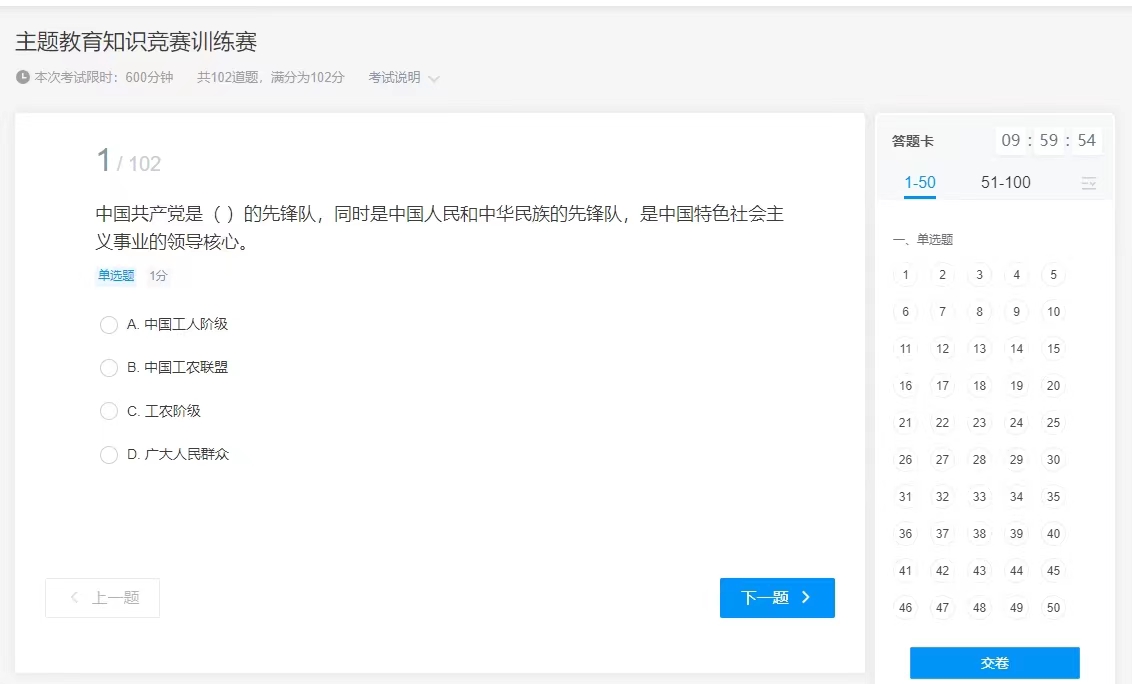Click the clock icon beside the exam time limit
The width and height of the screenshot is (1132, 684).
[23, 77]
